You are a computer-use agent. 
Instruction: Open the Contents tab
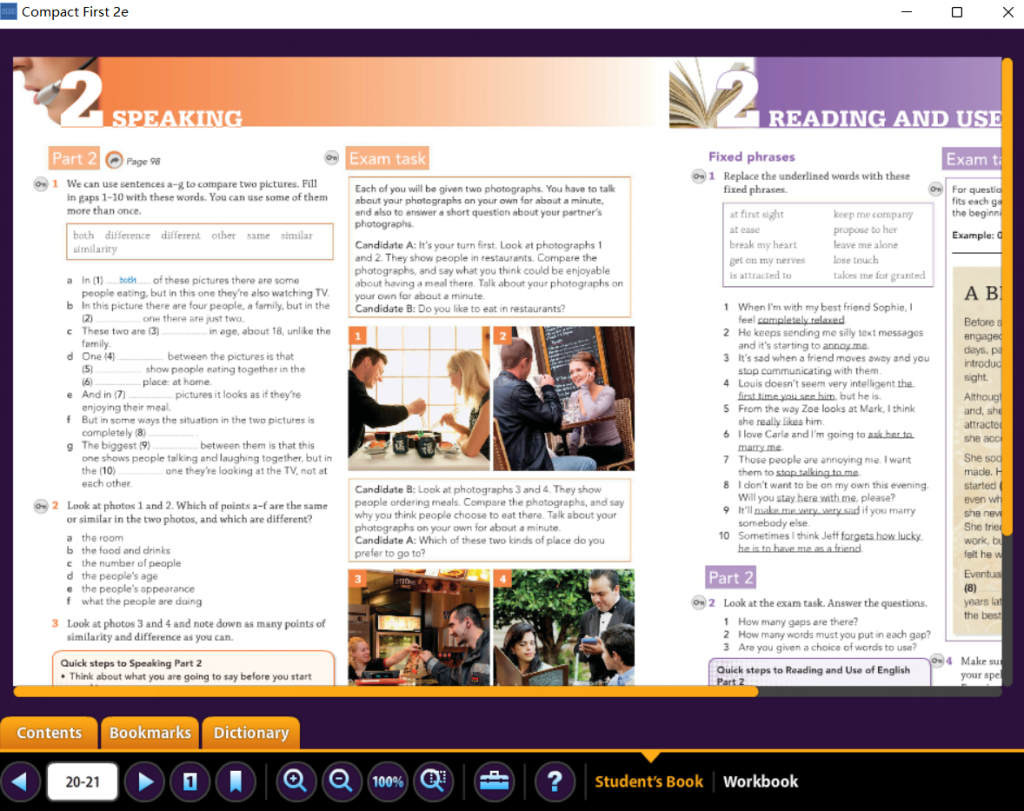click(49, 733)
